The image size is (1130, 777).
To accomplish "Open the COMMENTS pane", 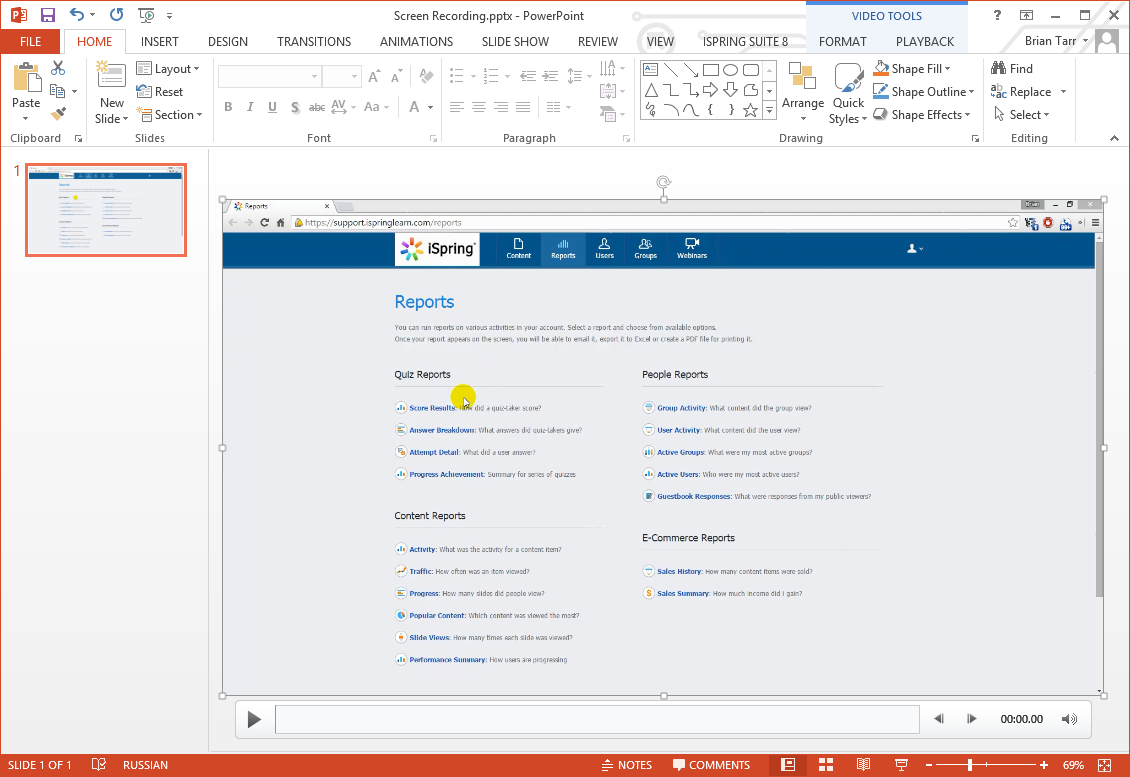I will (x=711, y=765).
